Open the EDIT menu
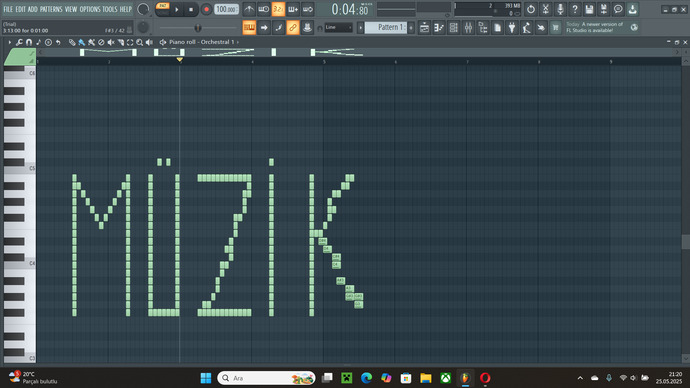Screen dimensions: 690x388 [x=20, y=9]
